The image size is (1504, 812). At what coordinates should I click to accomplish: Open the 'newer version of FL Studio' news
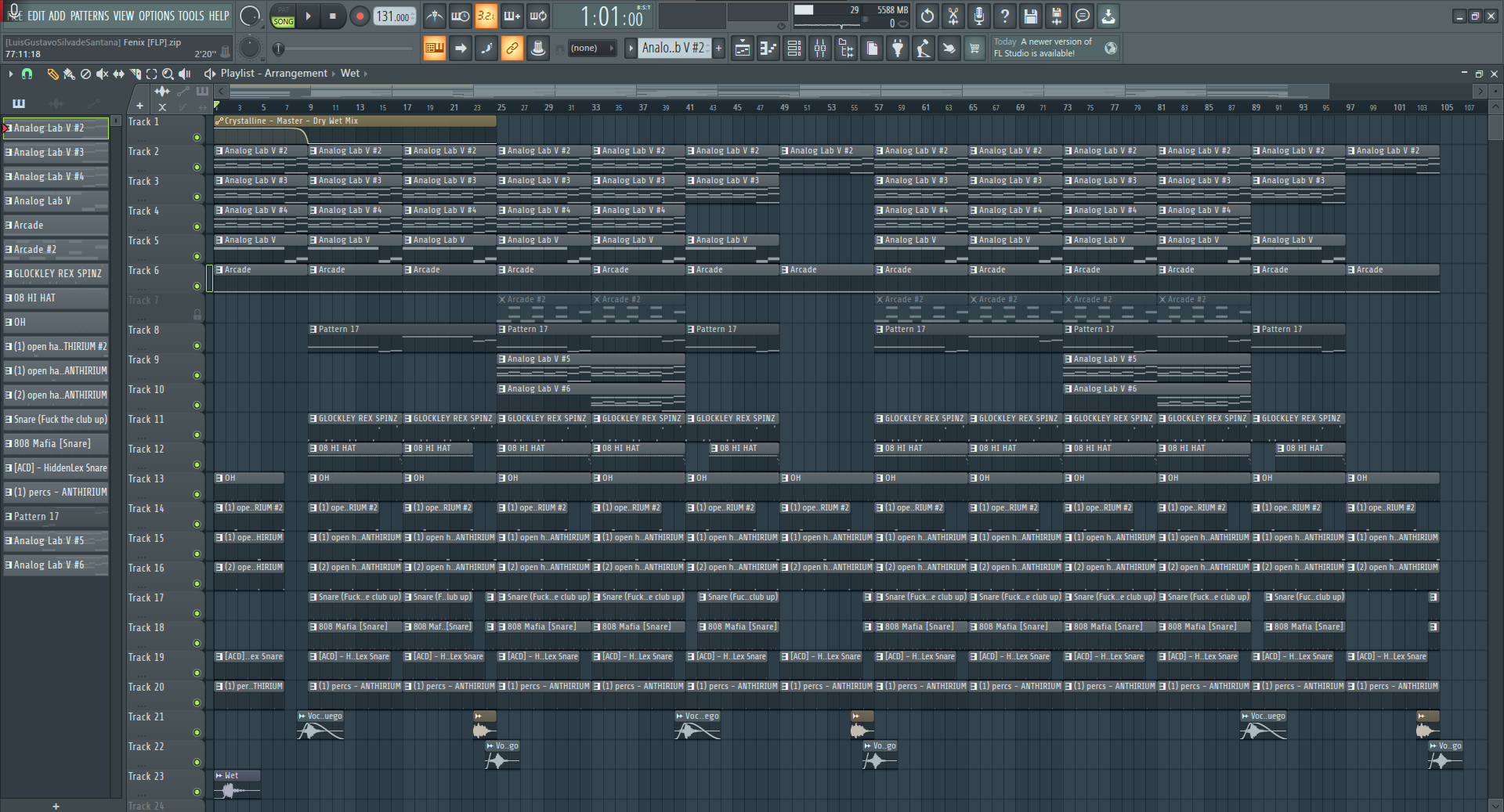pyautogui.click(x=1056, y=48)
